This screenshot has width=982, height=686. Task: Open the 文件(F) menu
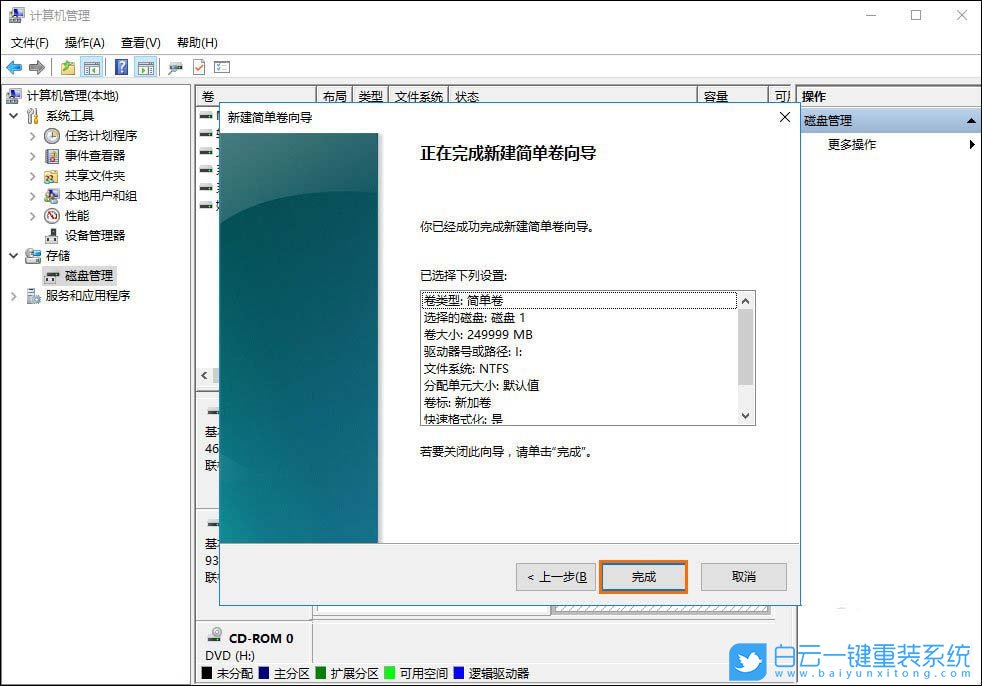pyautogui.click(x=28, y=42)
